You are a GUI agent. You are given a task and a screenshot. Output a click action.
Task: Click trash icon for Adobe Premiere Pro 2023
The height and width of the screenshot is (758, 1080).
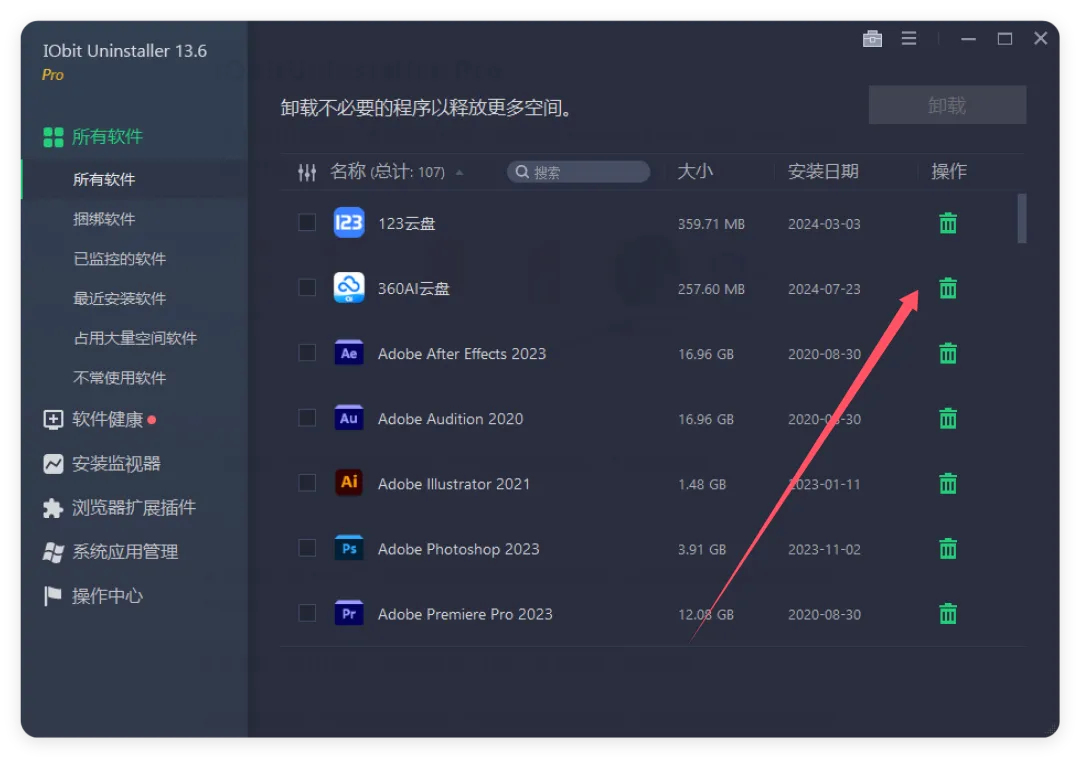(x=948, y=613)
